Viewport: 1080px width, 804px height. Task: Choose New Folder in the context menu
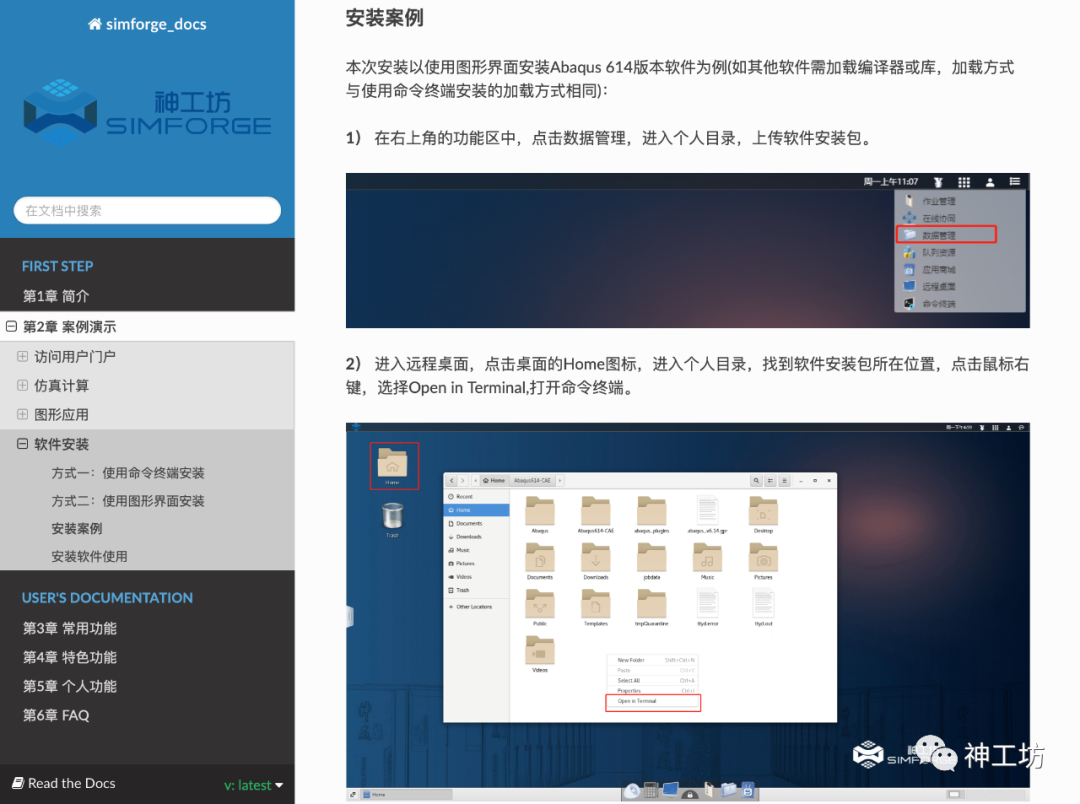pos(631,660)
